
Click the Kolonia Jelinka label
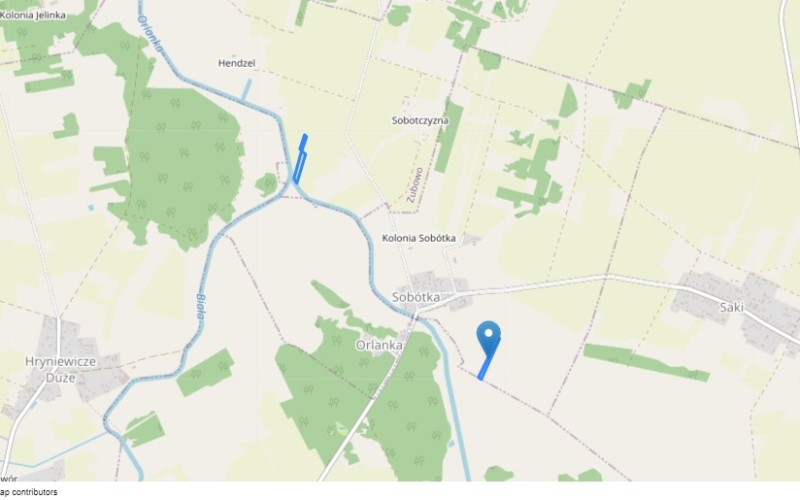point(33,15)
